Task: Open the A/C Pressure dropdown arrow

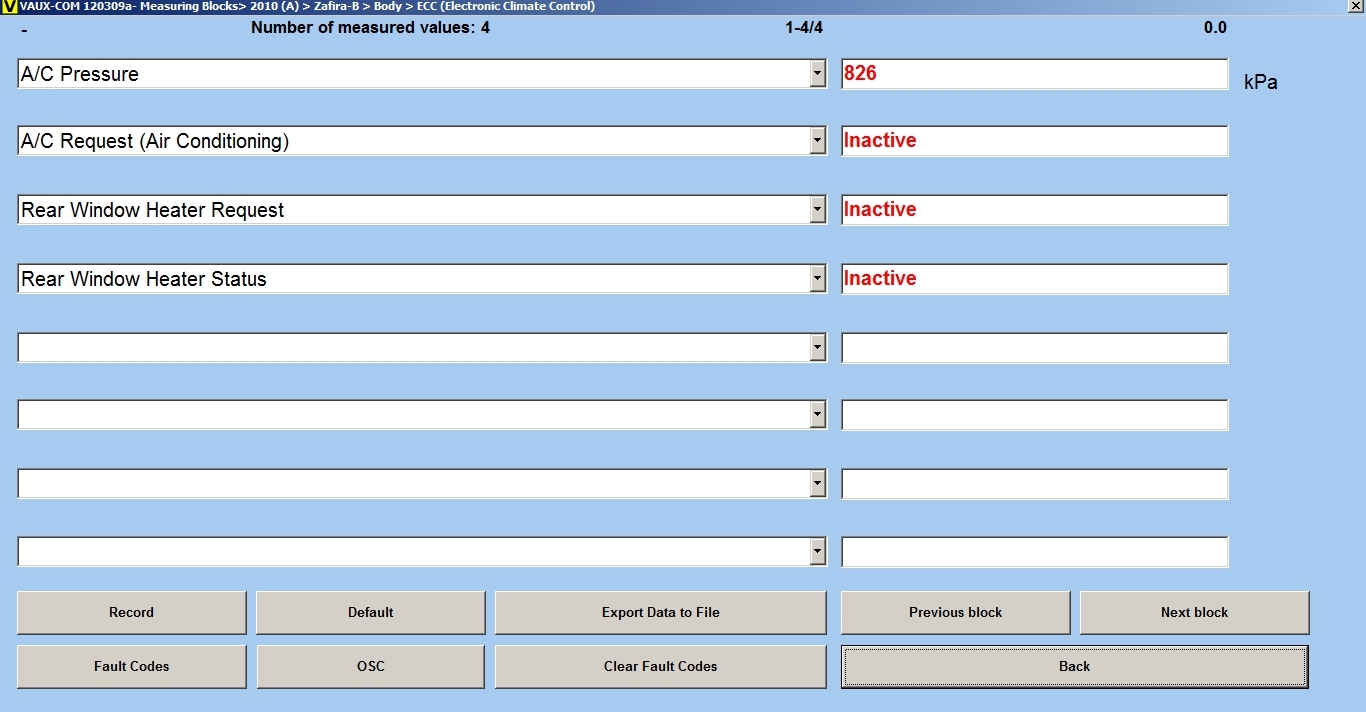Action: click(817, 74)
